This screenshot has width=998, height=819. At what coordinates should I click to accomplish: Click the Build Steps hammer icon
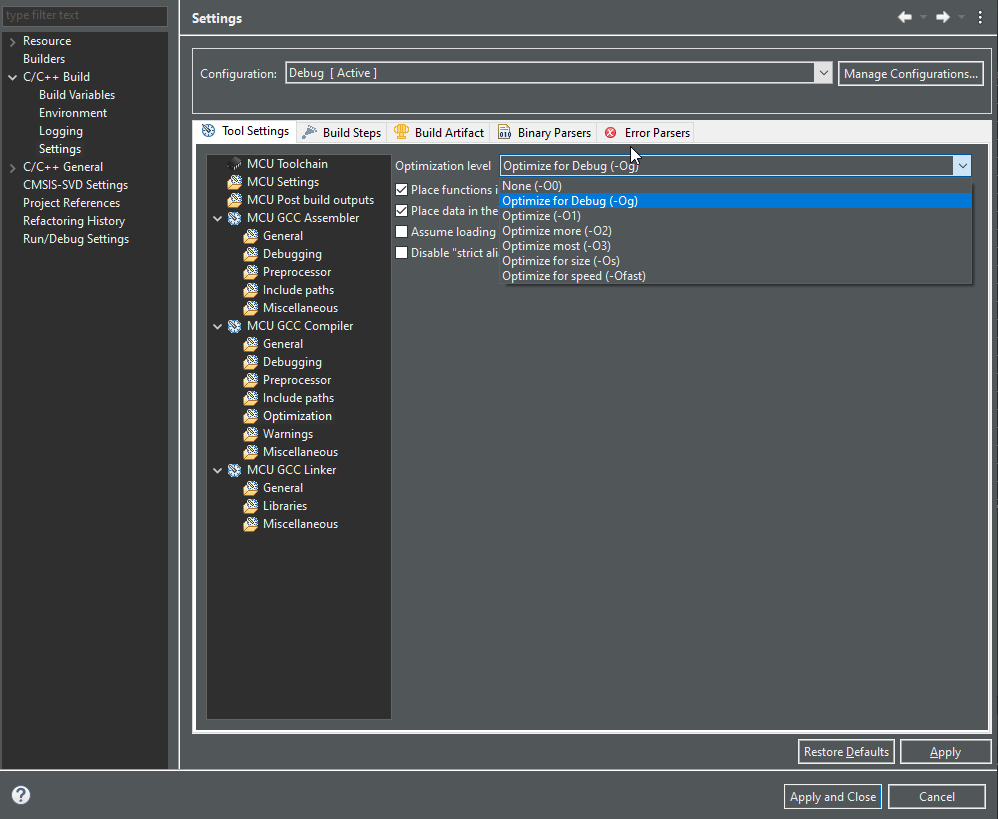click(309, 132)
